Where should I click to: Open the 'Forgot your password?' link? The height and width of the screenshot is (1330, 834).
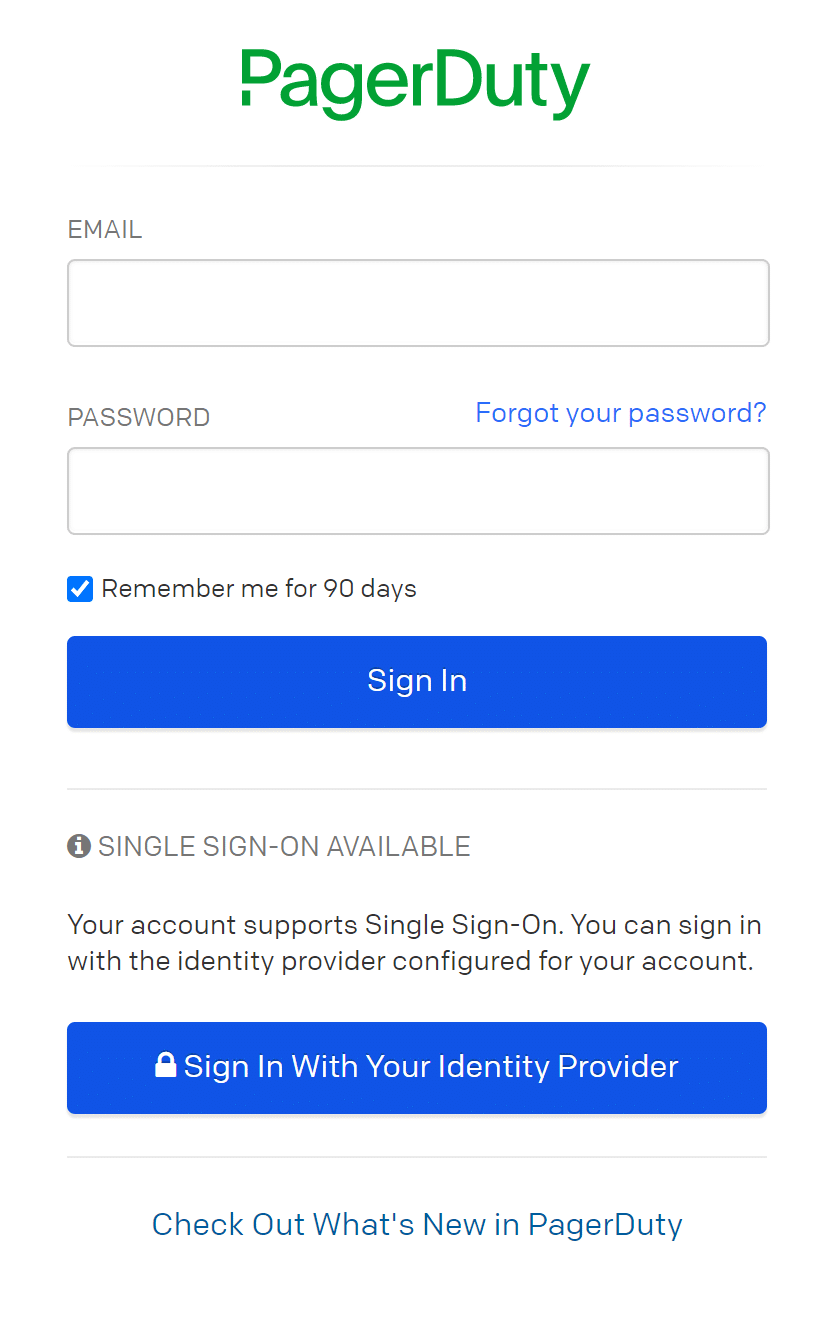tap(620, 413)
